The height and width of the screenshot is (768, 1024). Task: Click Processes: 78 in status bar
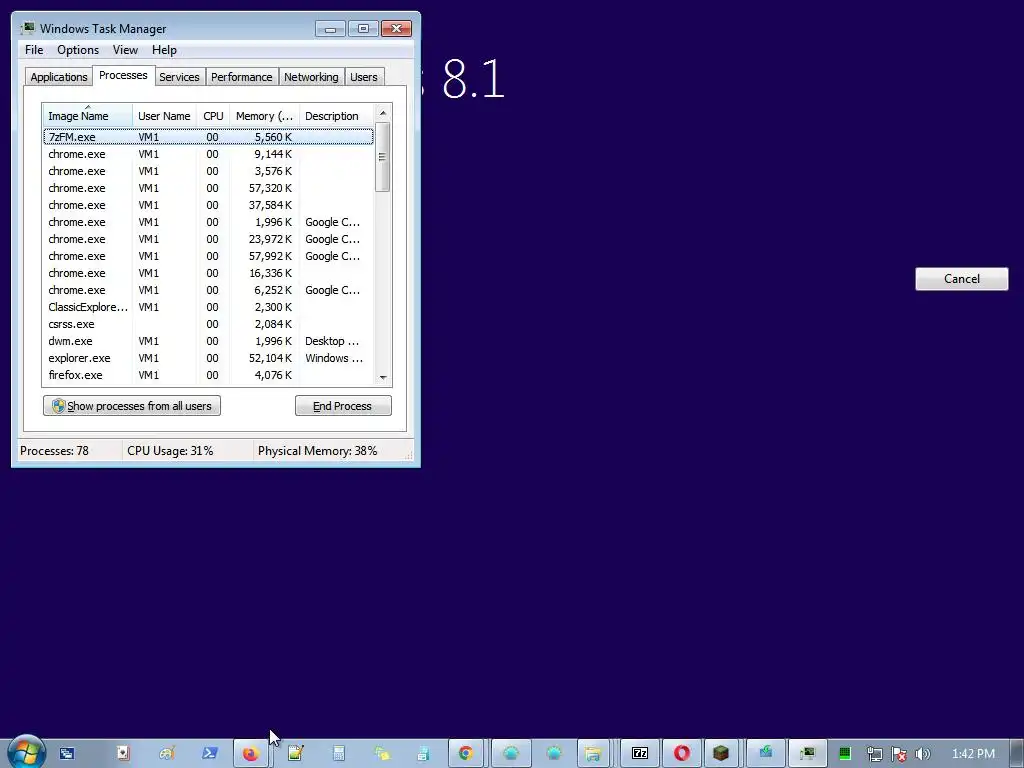54,451
